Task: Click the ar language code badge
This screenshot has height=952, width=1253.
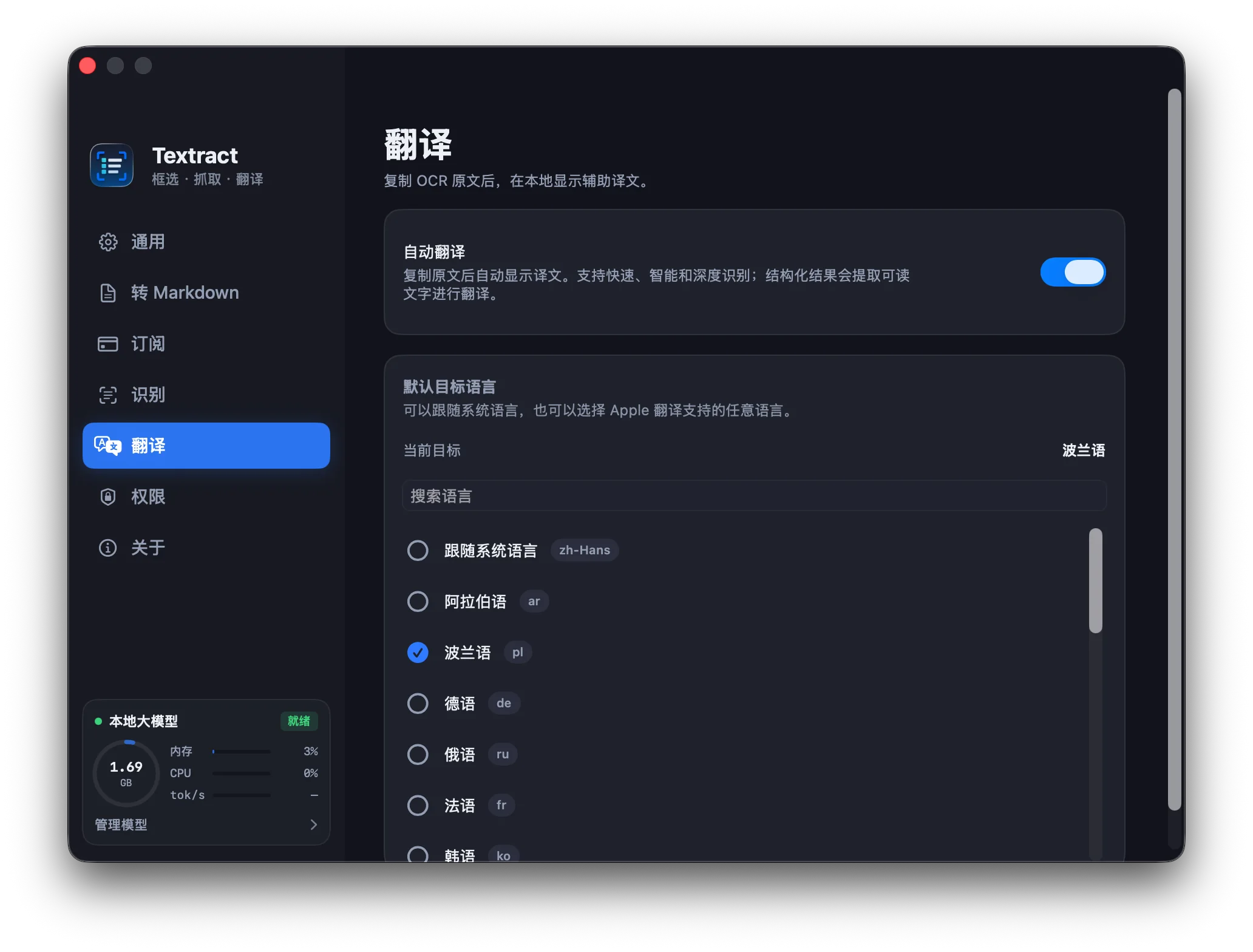Action: 534,601
